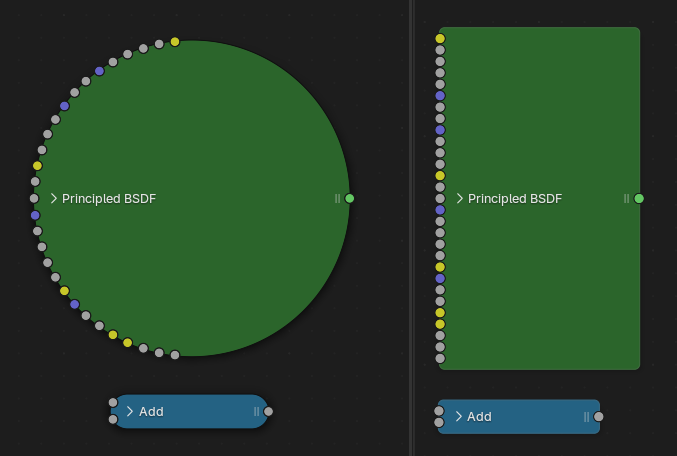Viewport: 677px width, 456px height.
Task: Expand the Add node in right panel
Action: (x=459, y=417)
